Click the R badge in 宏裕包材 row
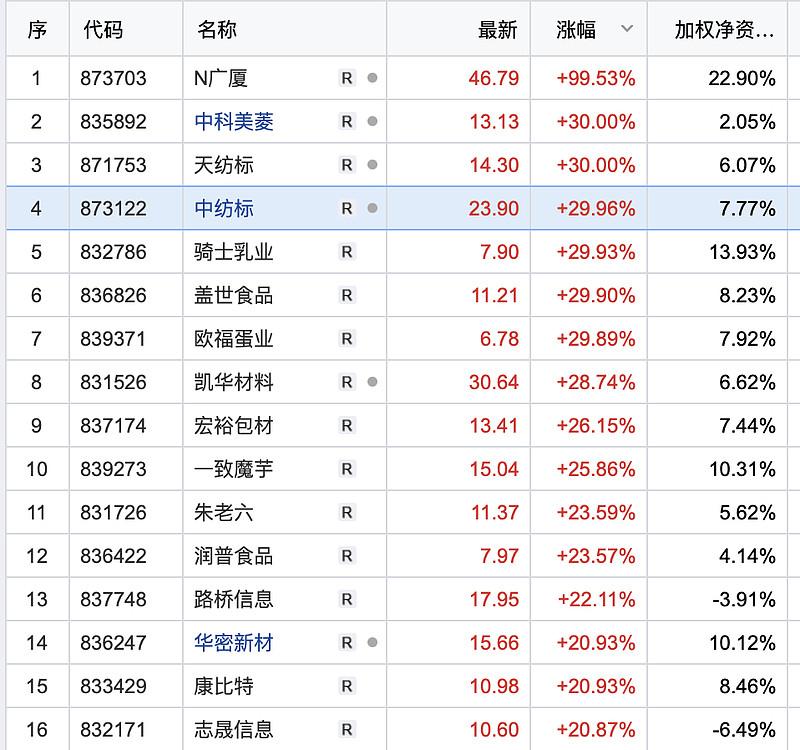800x750 pixels. (x=347, y=425)
